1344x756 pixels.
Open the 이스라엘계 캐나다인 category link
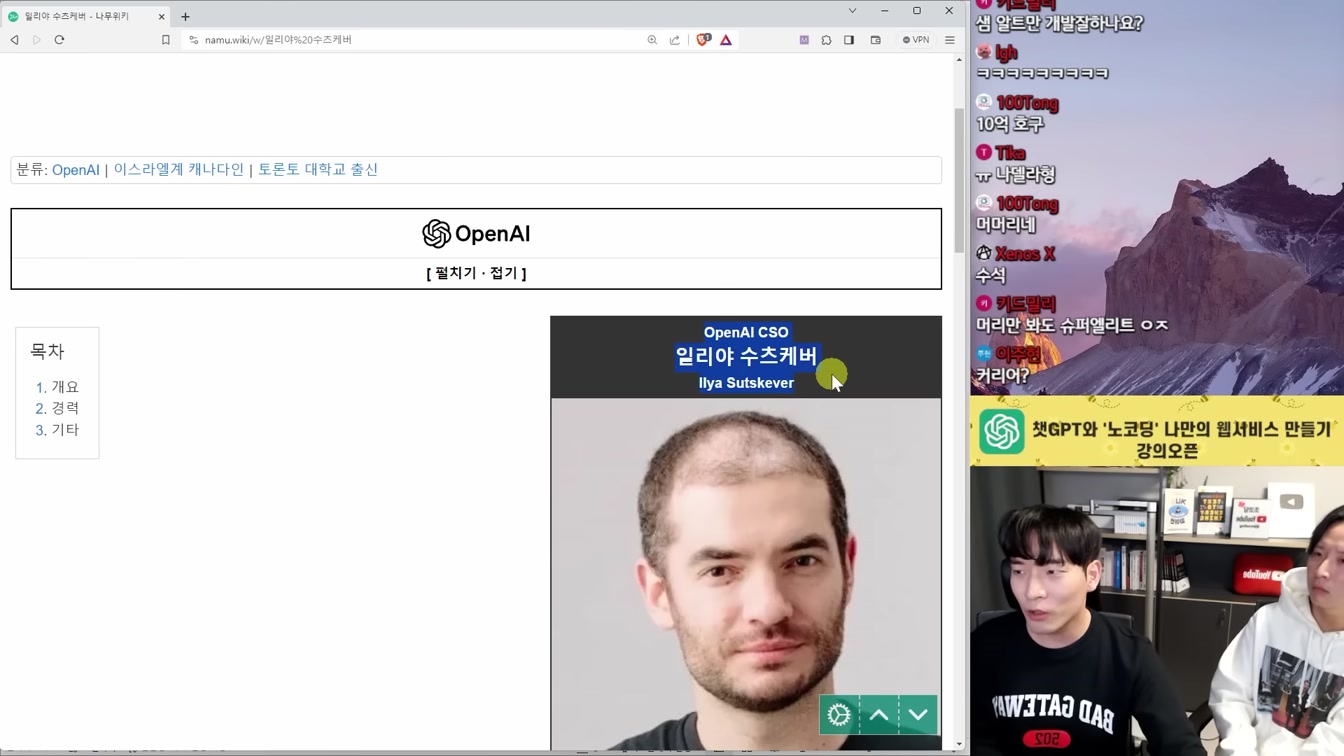[179, 170]
